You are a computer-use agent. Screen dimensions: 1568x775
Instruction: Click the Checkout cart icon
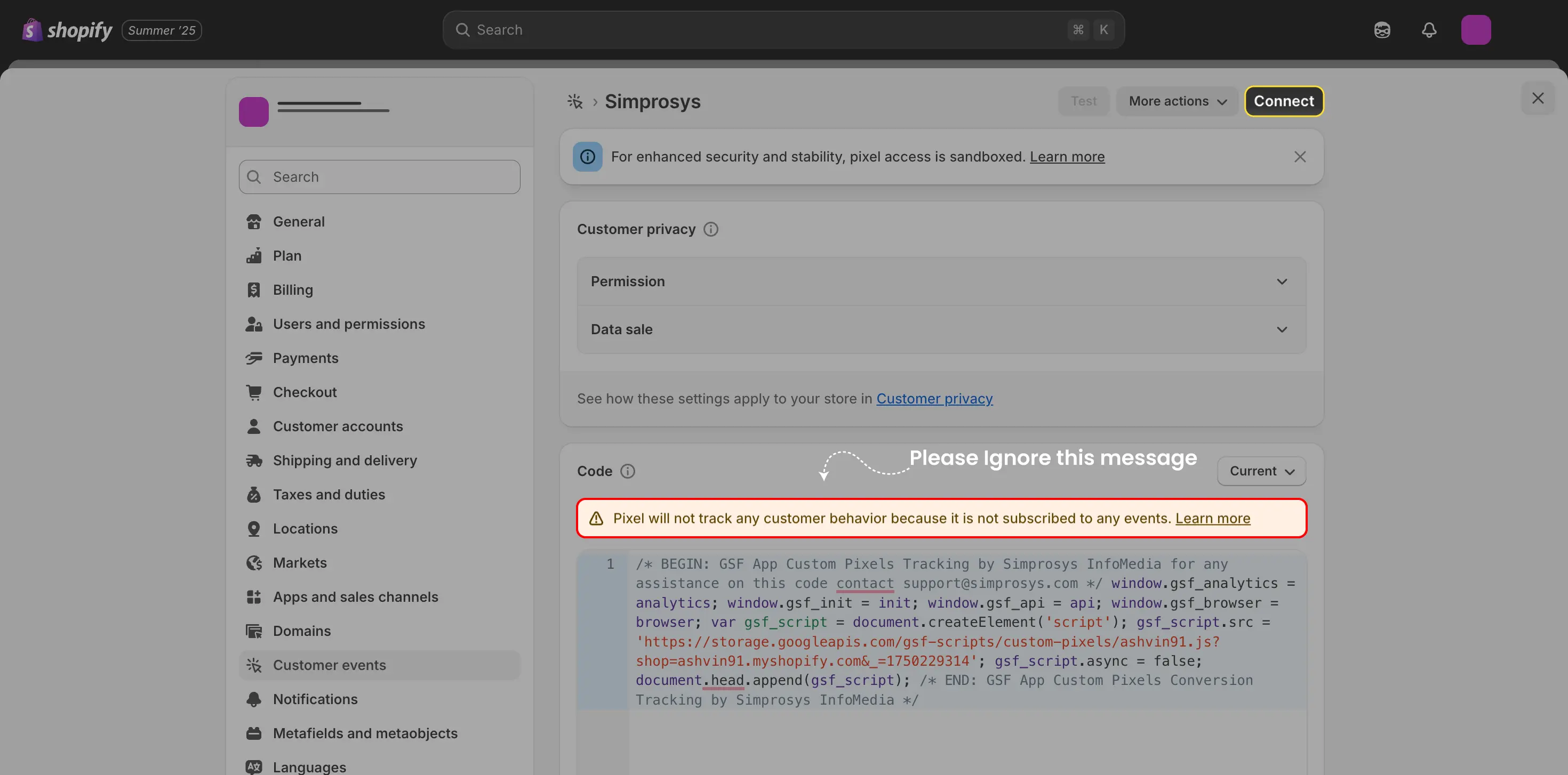click(x=254, y=392)
